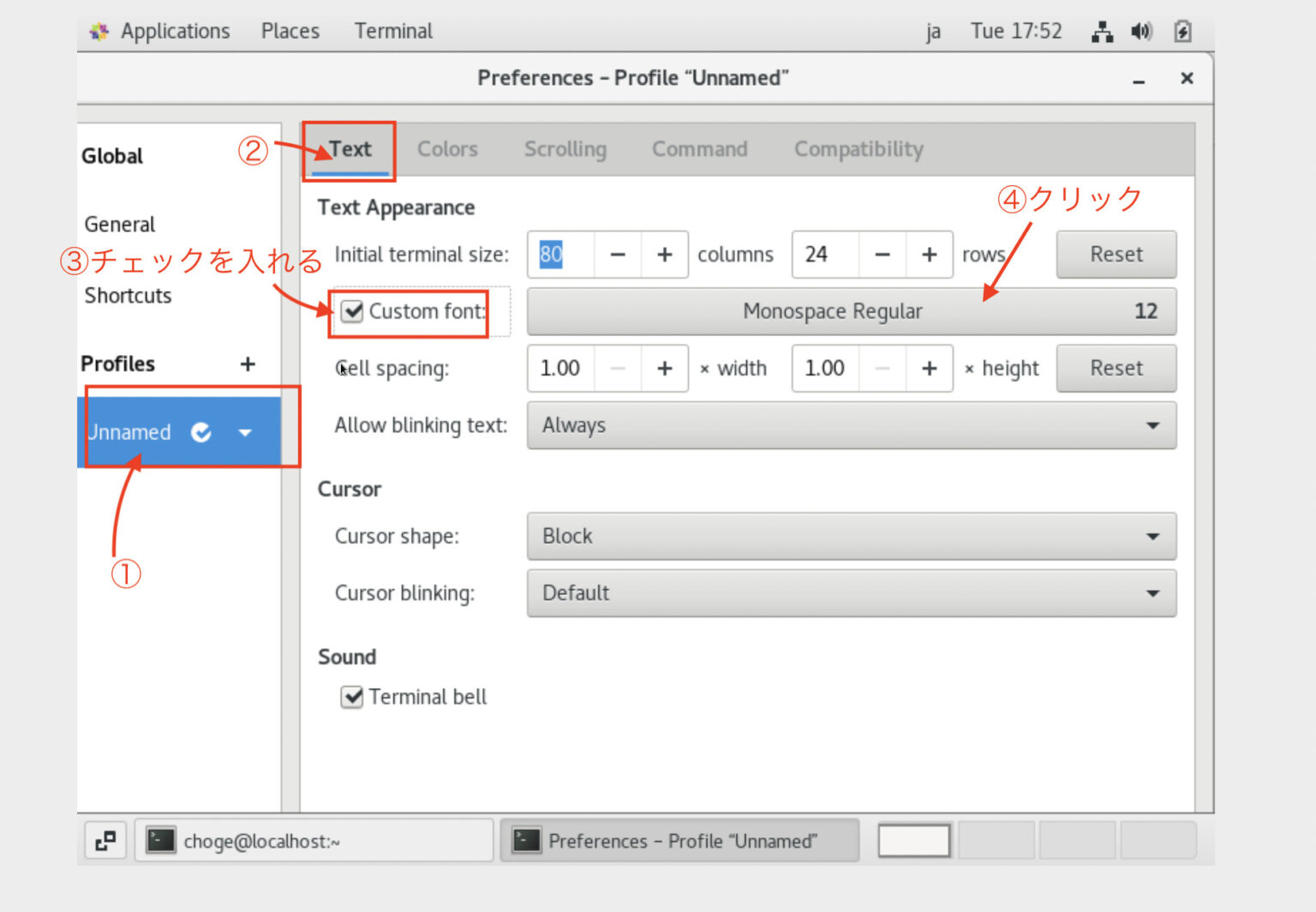Increase columns with the plus stepper
The image size is (1316, 912).
tap(665, 255)
